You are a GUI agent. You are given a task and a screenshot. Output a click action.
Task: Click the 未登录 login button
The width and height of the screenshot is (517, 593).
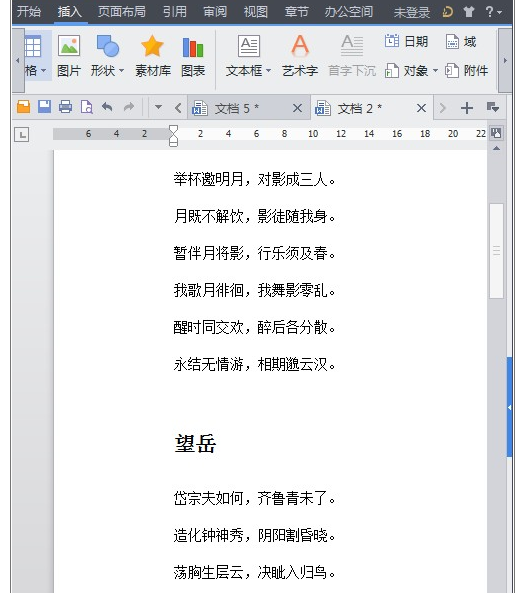click(411, 12)
